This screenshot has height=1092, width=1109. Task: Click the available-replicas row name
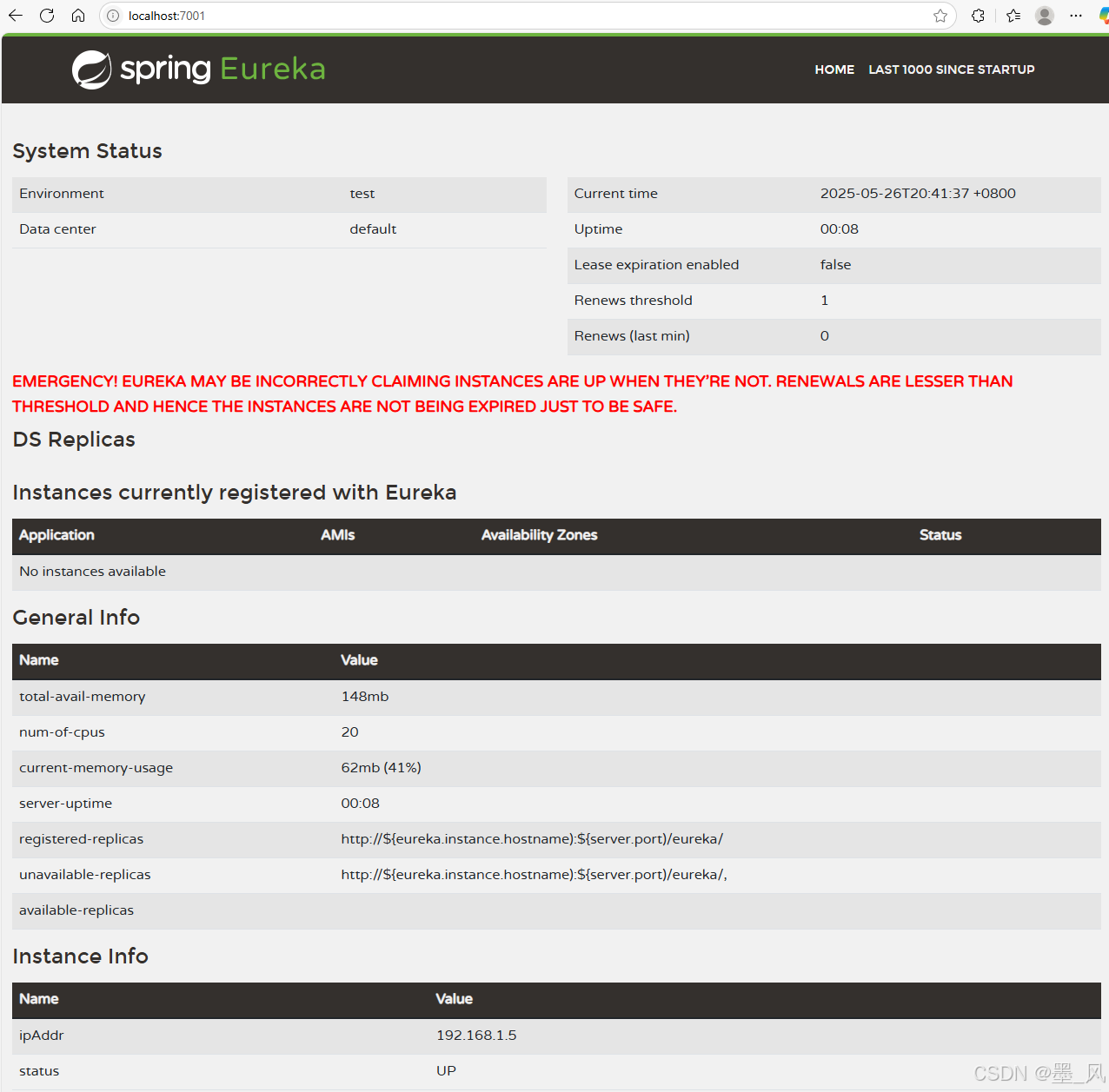point(76,910)
